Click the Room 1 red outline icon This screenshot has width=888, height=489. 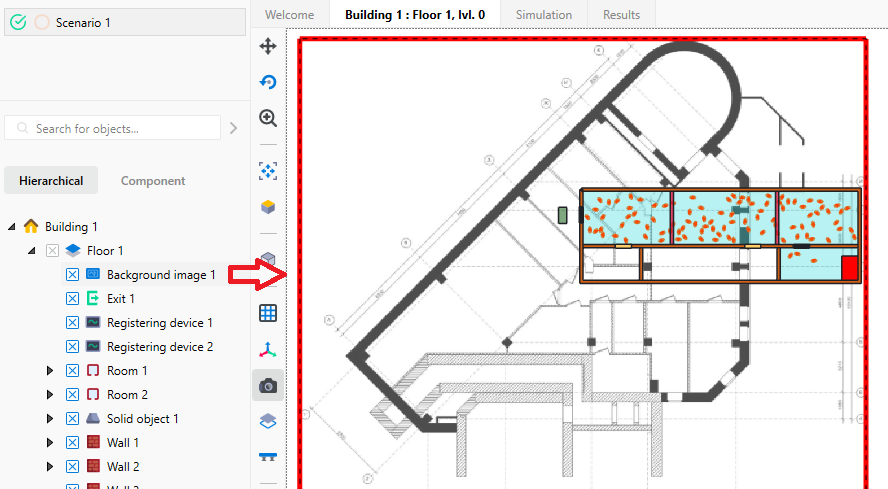point(93,371)
